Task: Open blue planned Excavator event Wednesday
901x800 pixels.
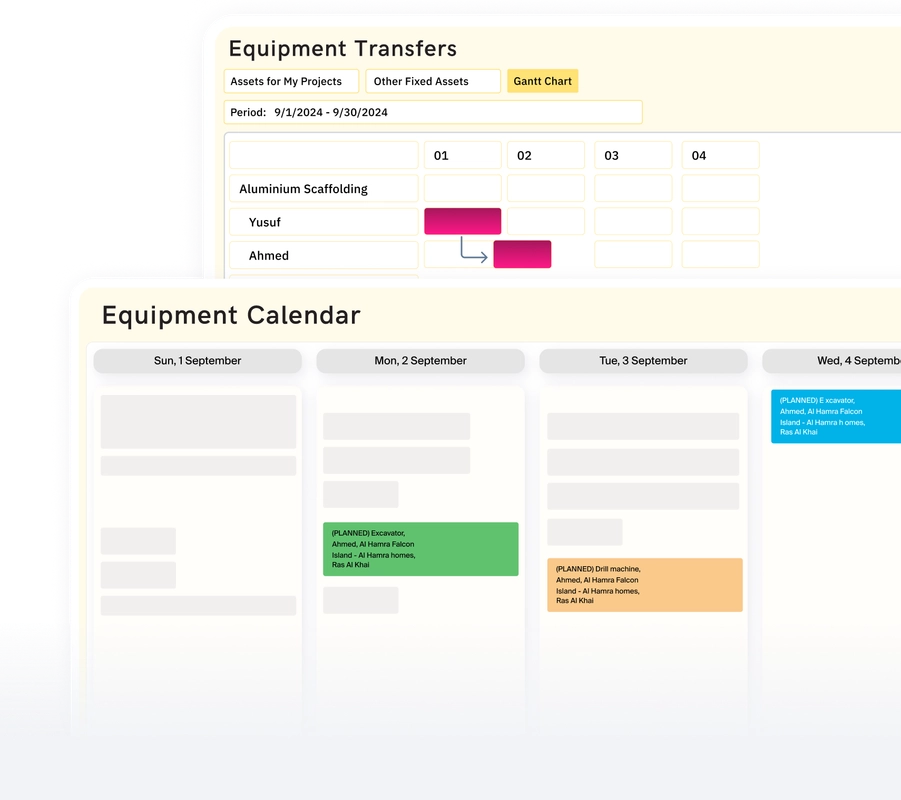Action: click(x=835, y=416)
